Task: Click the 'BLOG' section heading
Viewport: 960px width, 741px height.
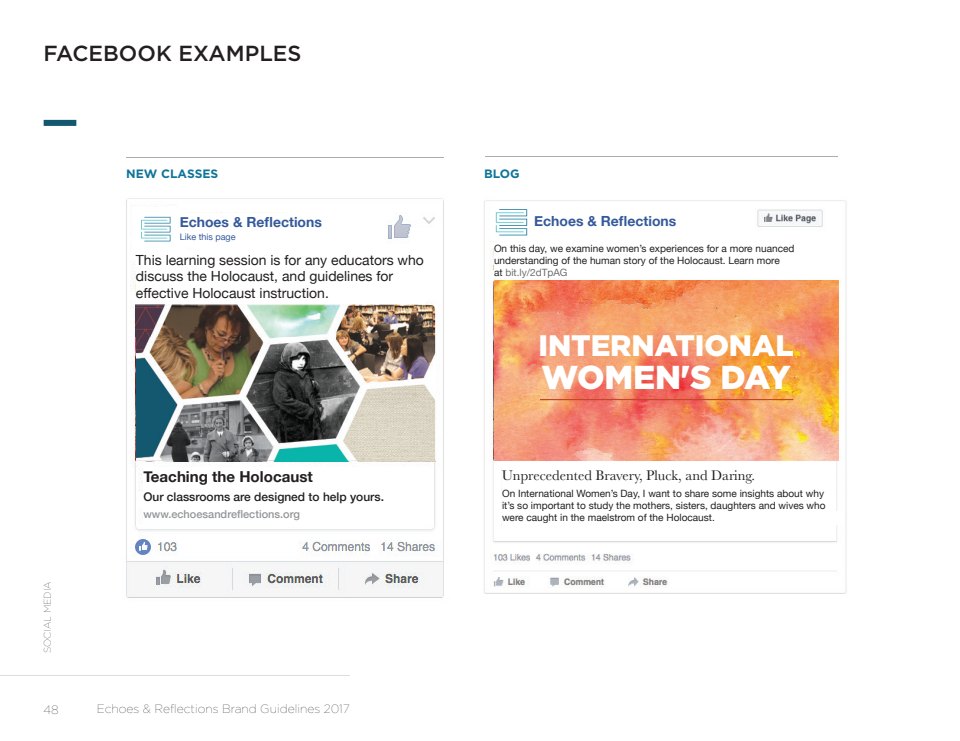Action: [x=501, y=174]
